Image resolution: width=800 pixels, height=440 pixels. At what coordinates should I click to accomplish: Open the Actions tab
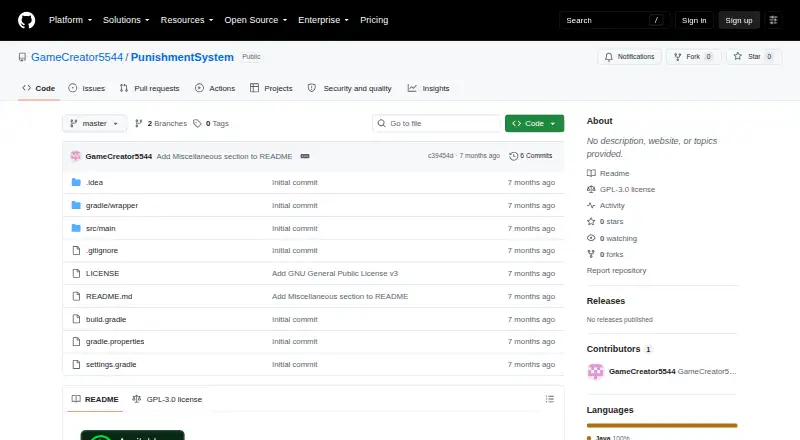(215, 88)
